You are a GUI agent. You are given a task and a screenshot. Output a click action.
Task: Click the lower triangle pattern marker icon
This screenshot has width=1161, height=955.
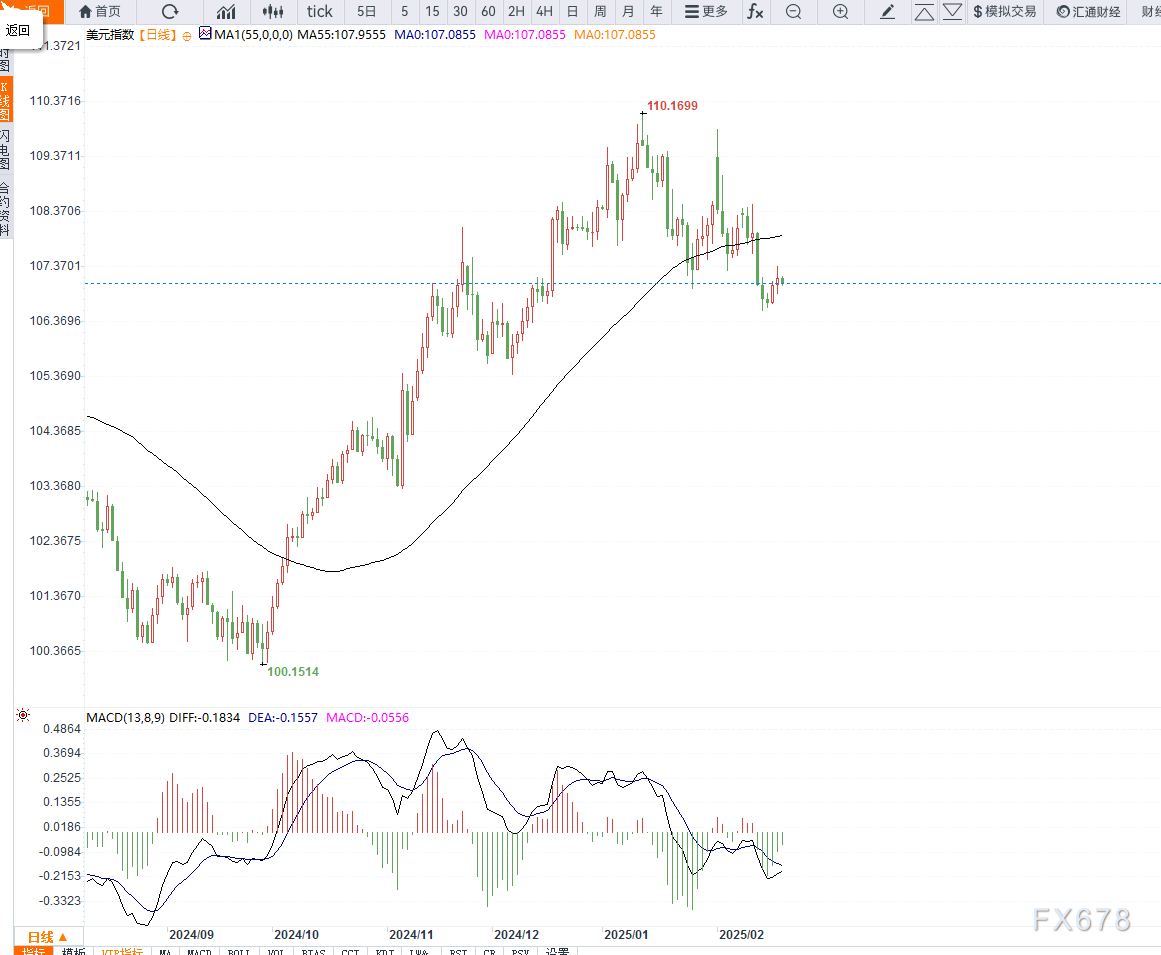(952, 12)
